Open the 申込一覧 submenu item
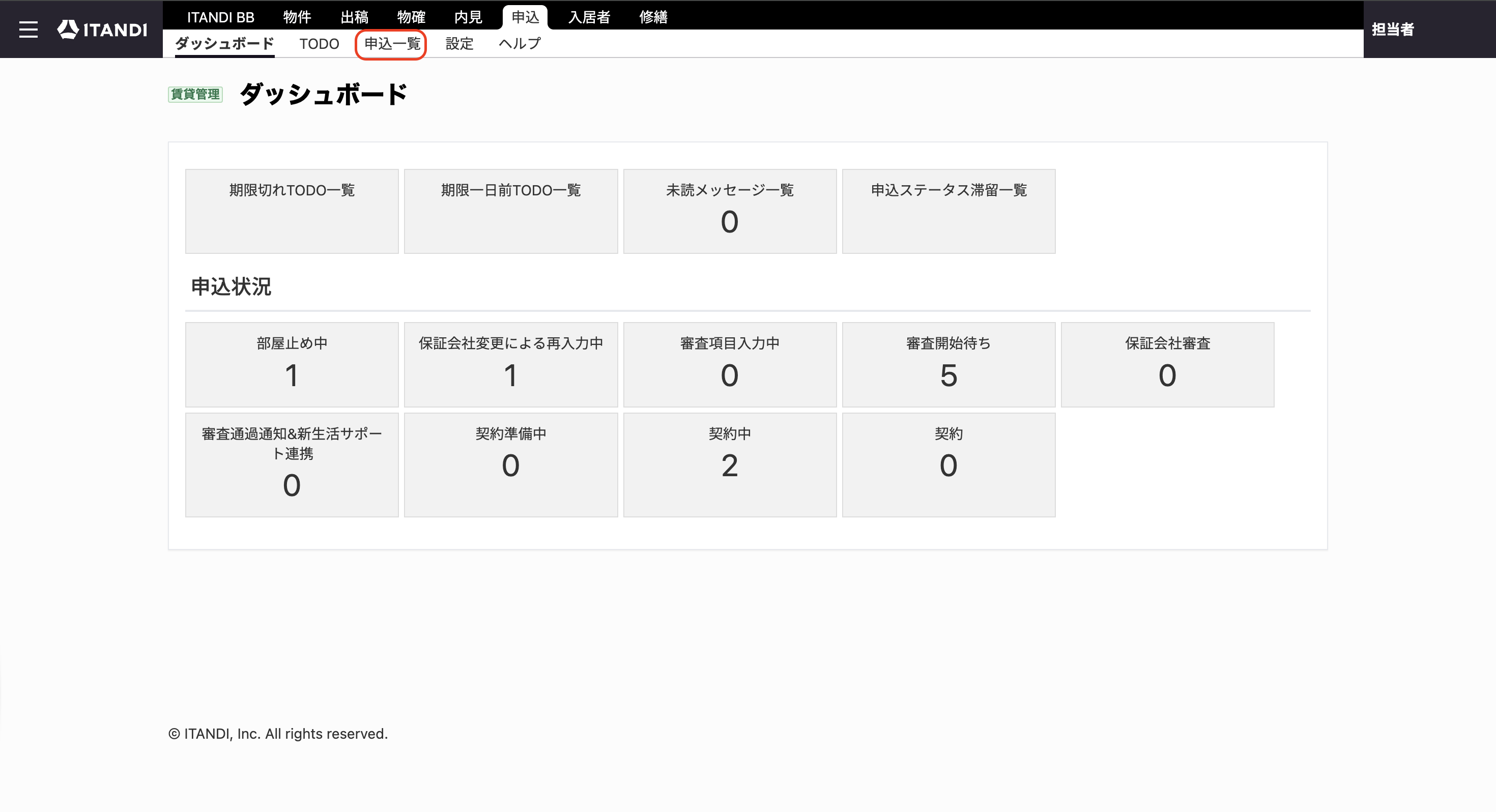The image size is (1496, 812). (392, 44)
